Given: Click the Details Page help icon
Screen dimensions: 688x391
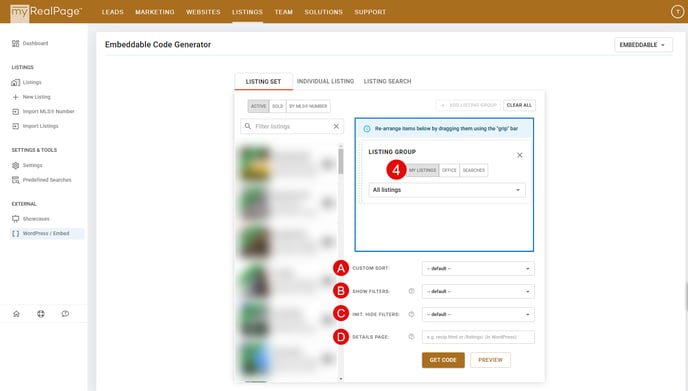Looking at the screenshot, I should pyautogui.click(x=412, y=337).
